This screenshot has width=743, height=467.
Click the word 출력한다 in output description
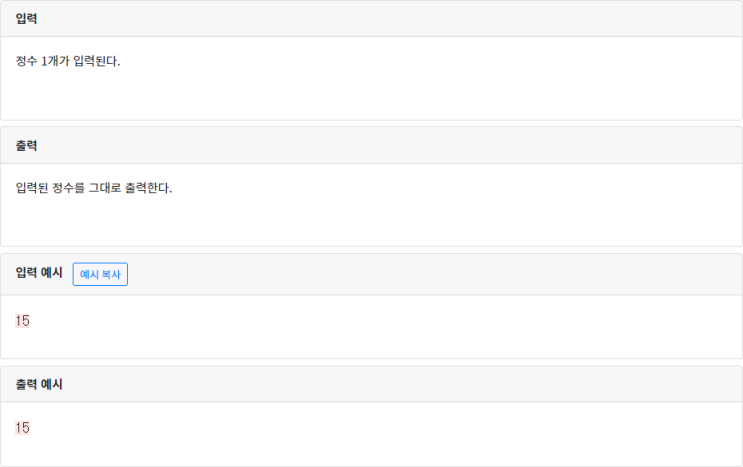pos(148,188)
